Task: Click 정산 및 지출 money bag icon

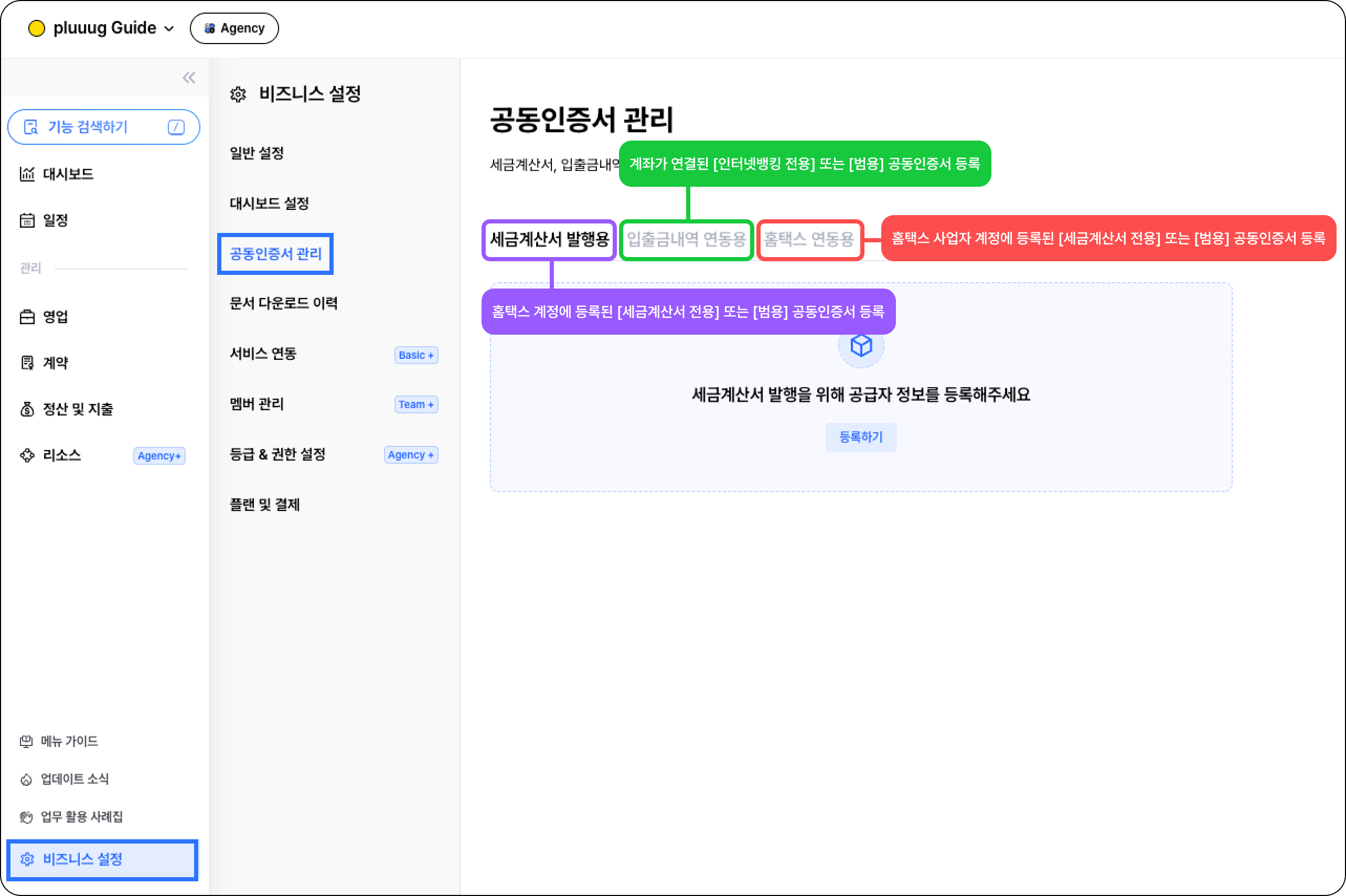Action: (x=27, y=409)
